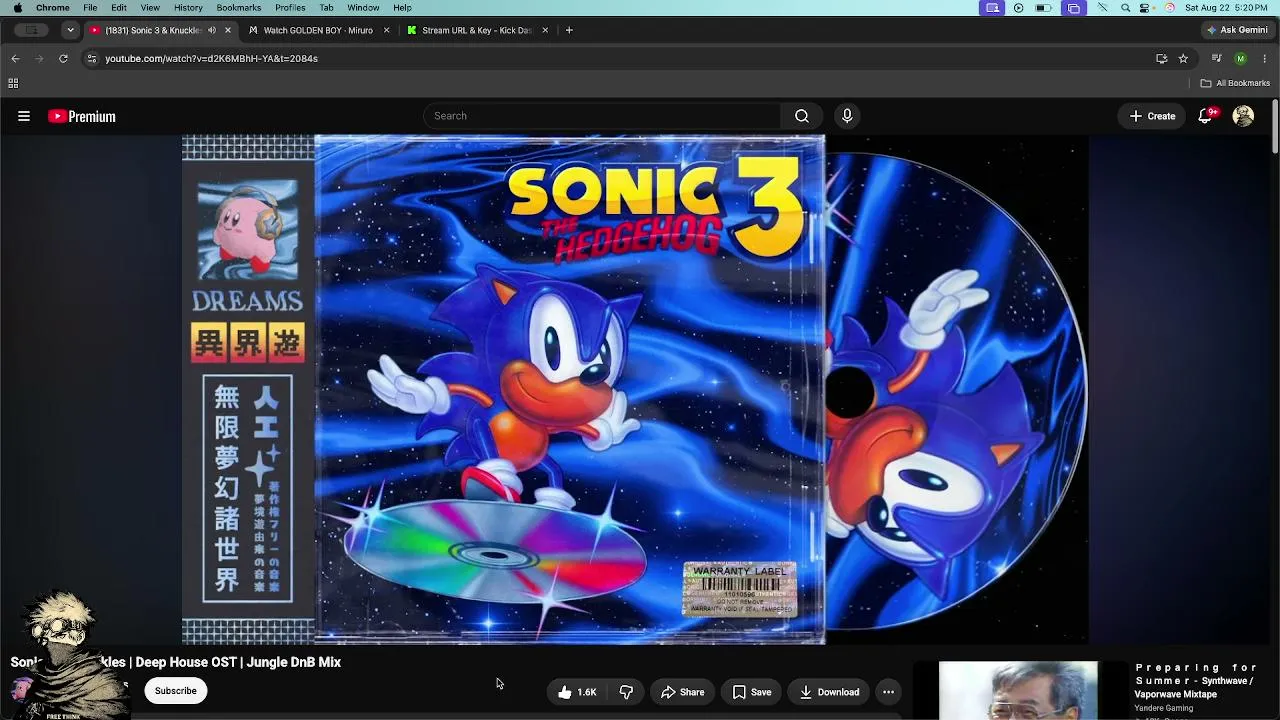
Task: Reload the YouTube page
Action: (x=63, y=58)
